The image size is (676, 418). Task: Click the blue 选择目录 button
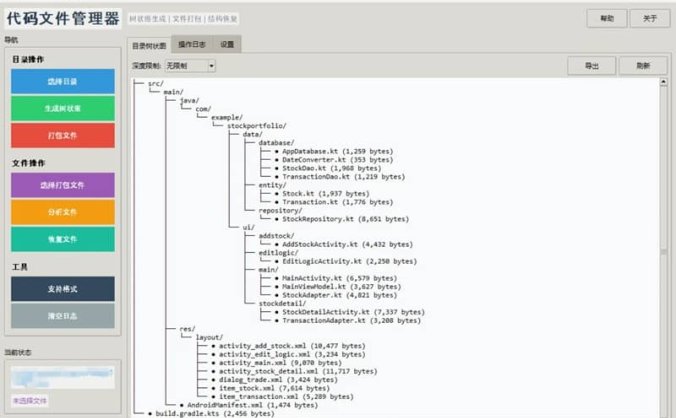pyautogui.click(x=62, y=81)
